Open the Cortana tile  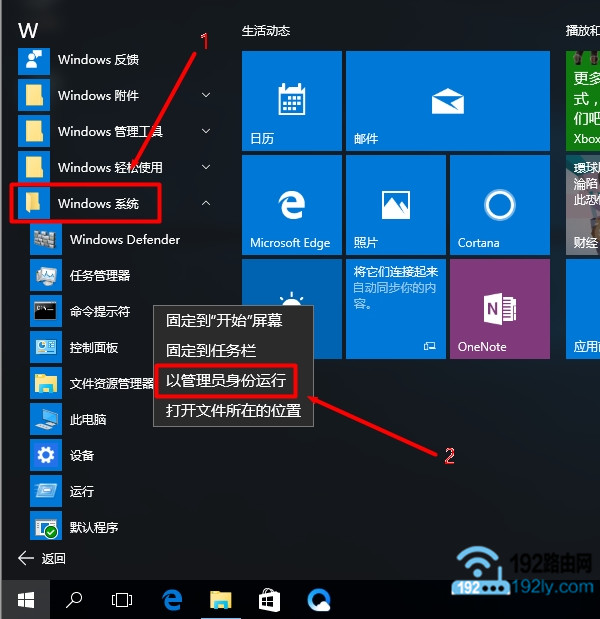pyautogui.click(x=500, y=205)
